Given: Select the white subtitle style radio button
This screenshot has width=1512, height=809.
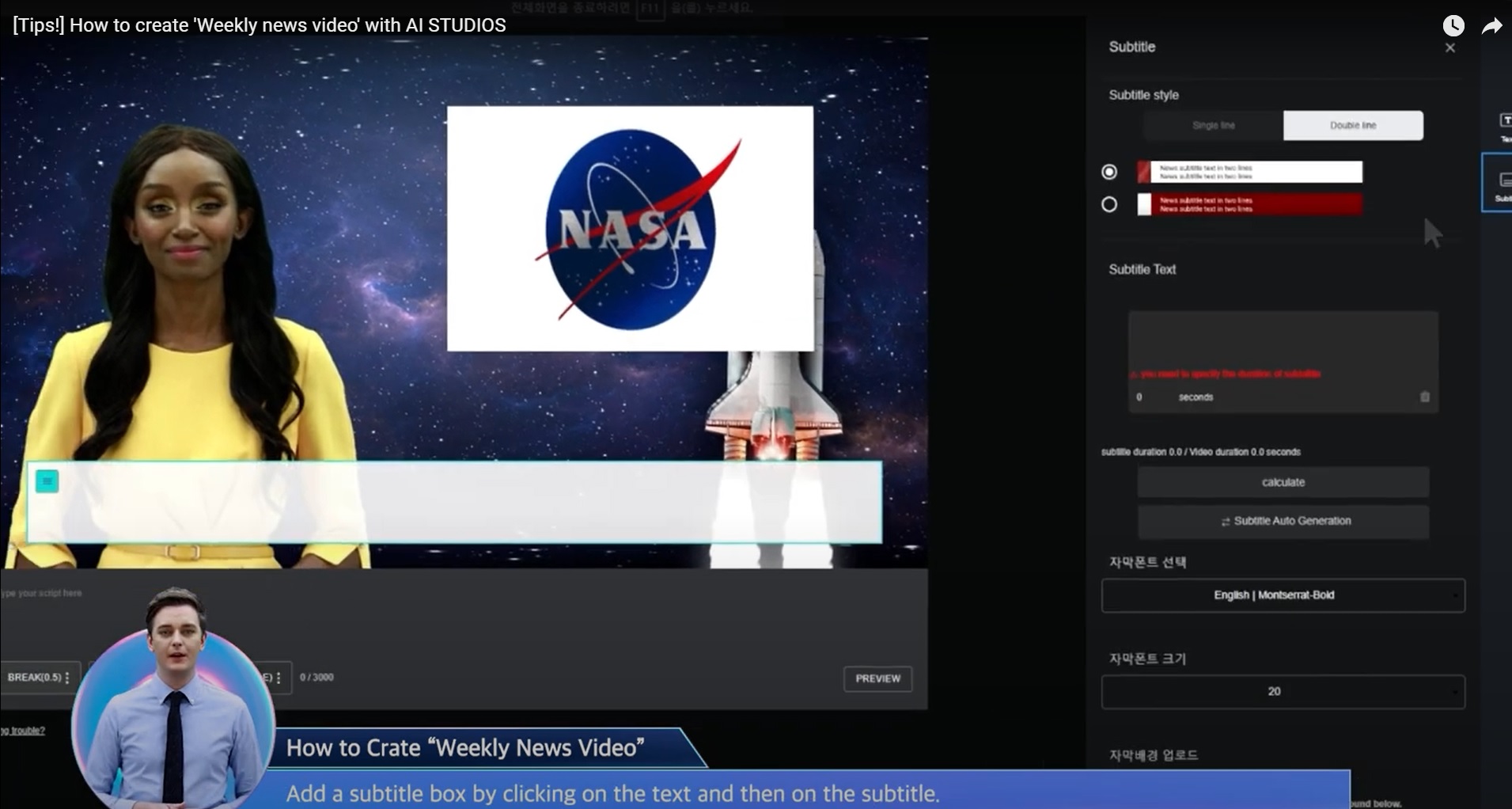Looking at the screenshot, I should tap(1109, 172).
